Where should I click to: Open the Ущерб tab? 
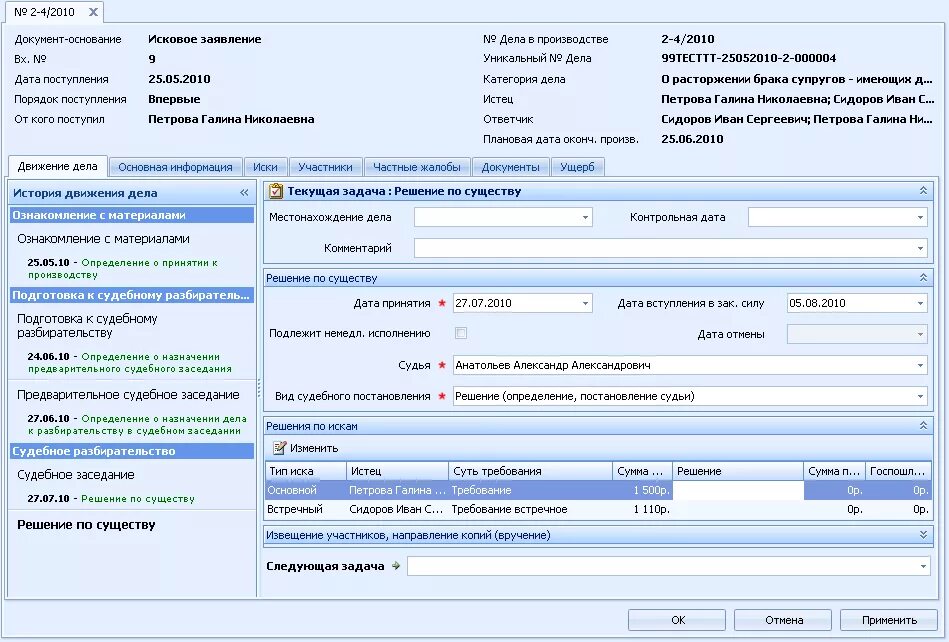coord(577,167)
